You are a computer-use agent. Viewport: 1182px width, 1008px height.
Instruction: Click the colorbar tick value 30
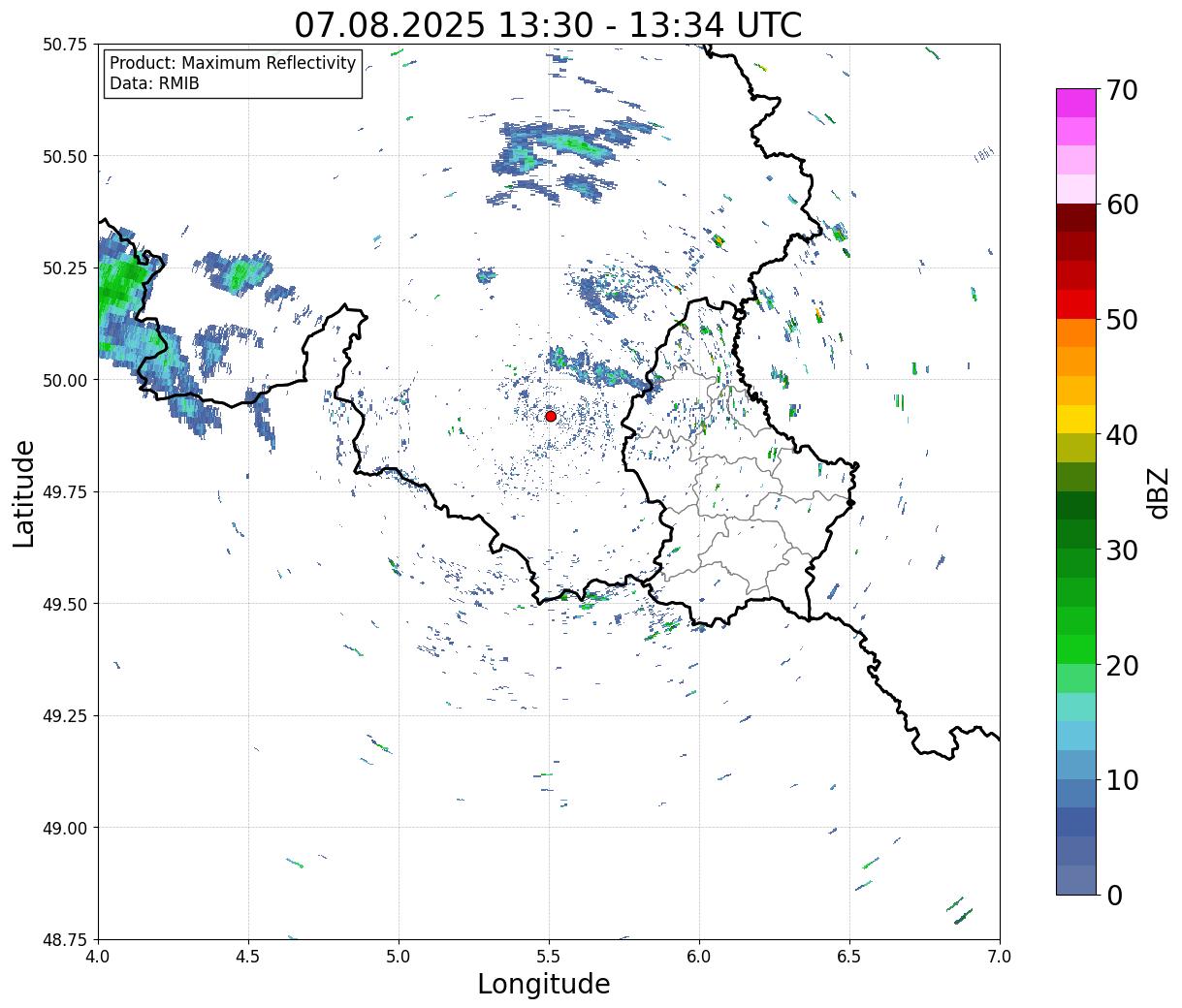coord(1121,550)
